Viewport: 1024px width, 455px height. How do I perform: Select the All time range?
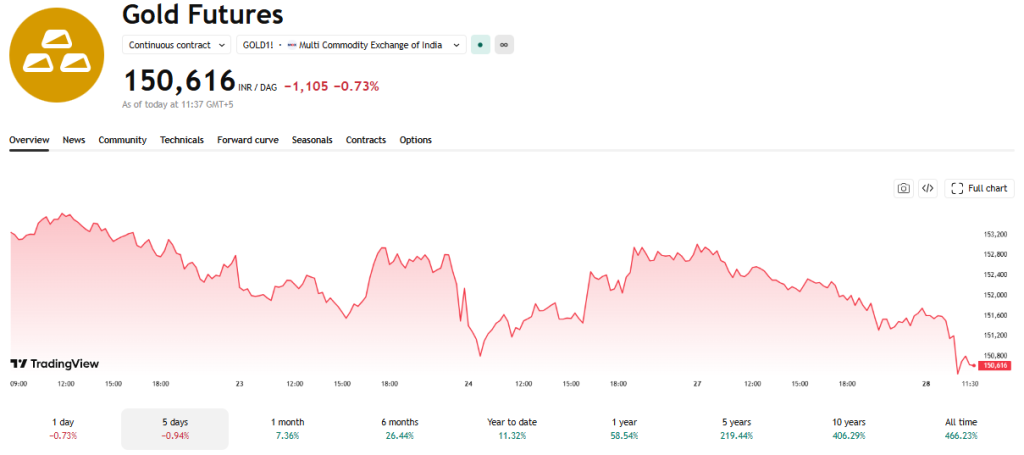[x=961, y=429]
